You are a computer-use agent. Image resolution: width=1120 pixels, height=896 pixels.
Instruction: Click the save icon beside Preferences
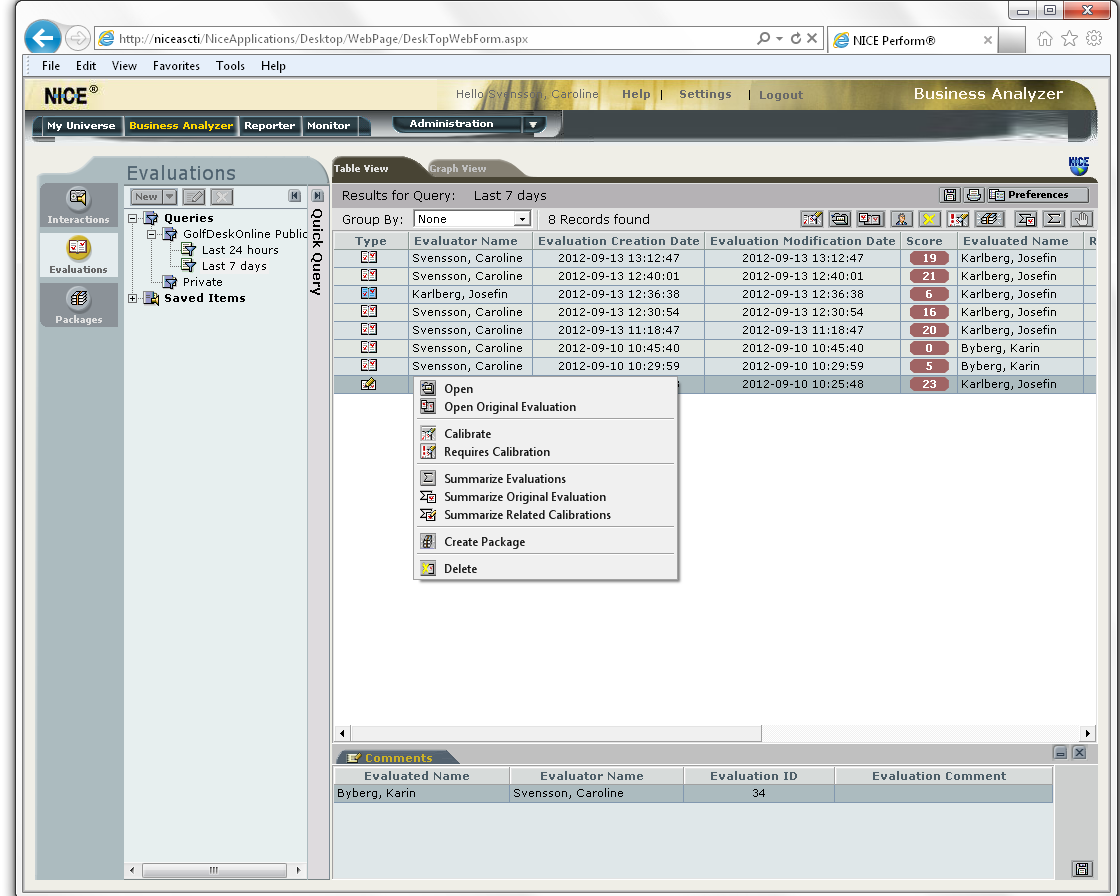click(950, 195)
